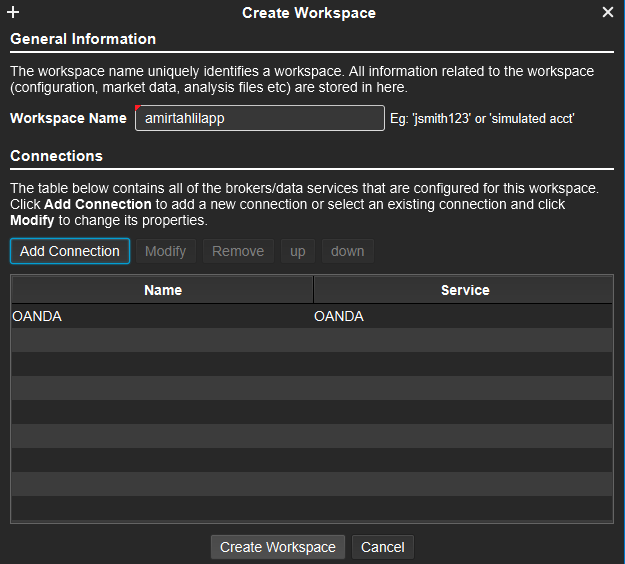
Task: Click the plus icon in the title bar
Action: pos(13,12)
